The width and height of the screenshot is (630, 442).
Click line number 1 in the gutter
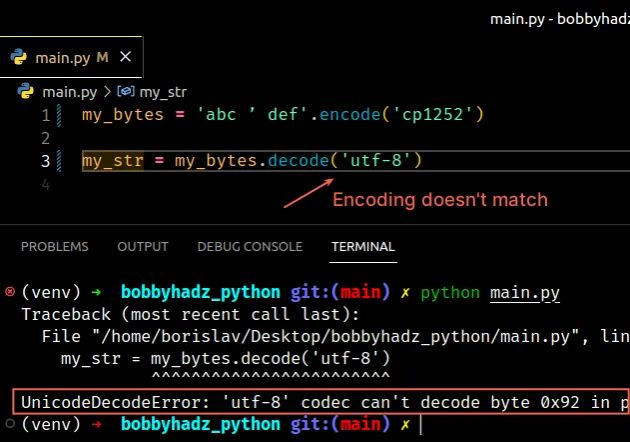[x=45, y=115]
